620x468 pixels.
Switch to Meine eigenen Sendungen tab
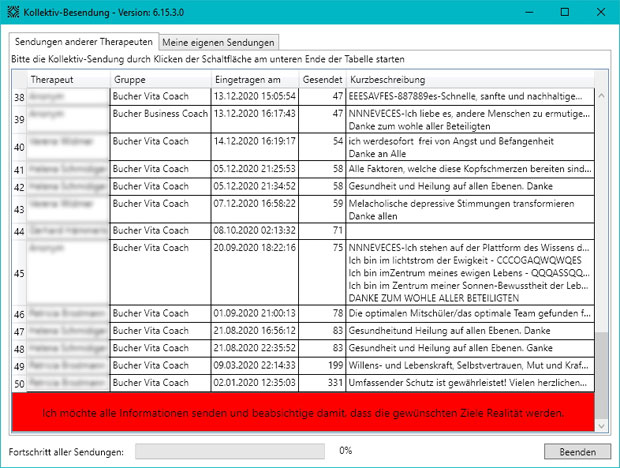pyautogui.click(x=219, y=42)
